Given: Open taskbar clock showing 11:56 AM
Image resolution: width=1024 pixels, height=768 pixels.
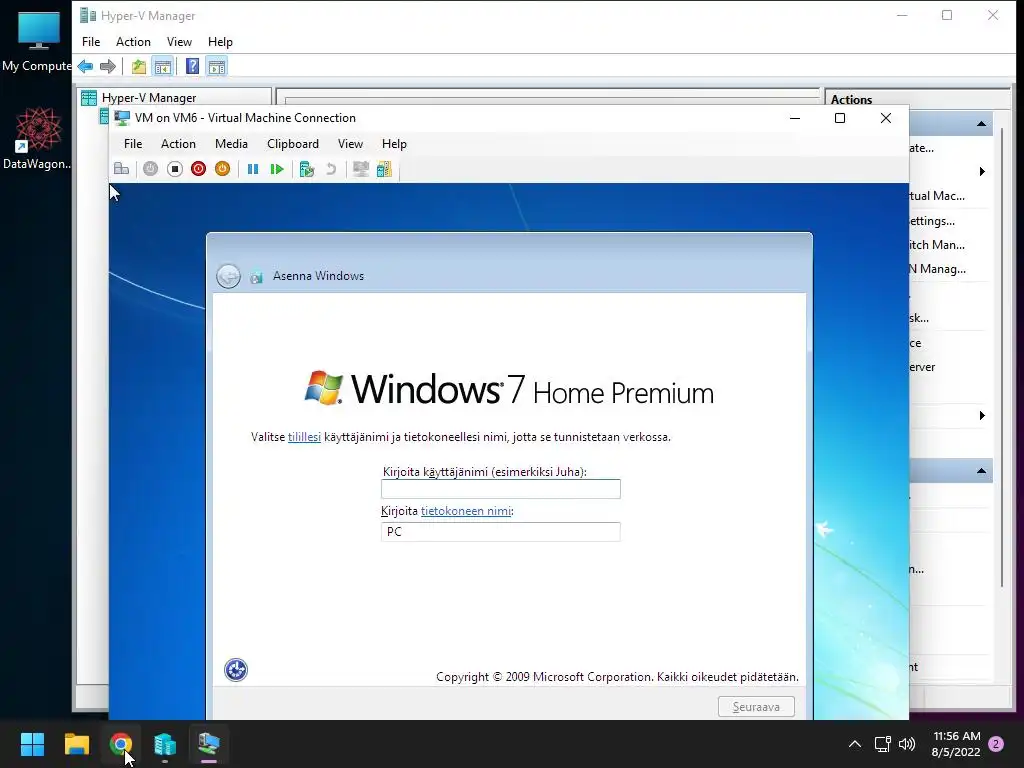Looking at the screenshot, I should point(957,744).
